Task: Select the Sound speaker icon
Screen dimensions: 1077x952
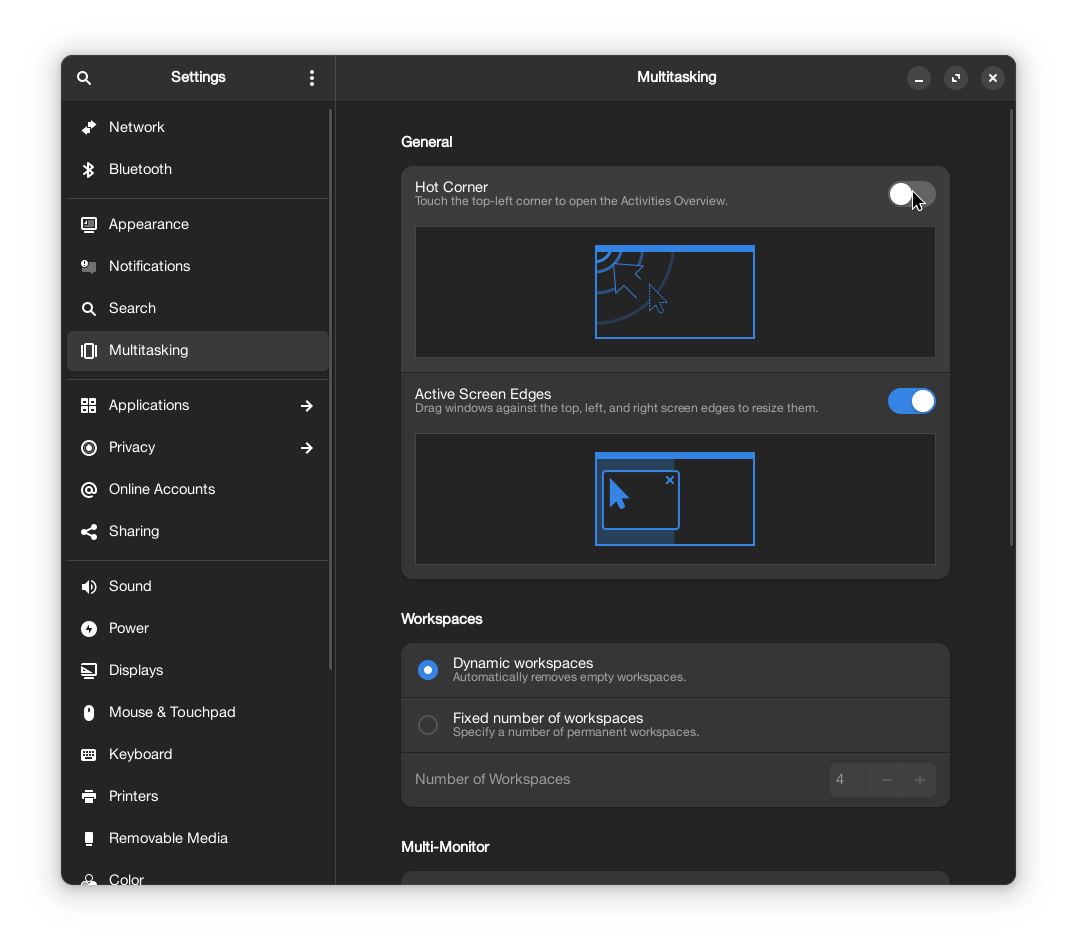Action: click(x=89, y=587)
